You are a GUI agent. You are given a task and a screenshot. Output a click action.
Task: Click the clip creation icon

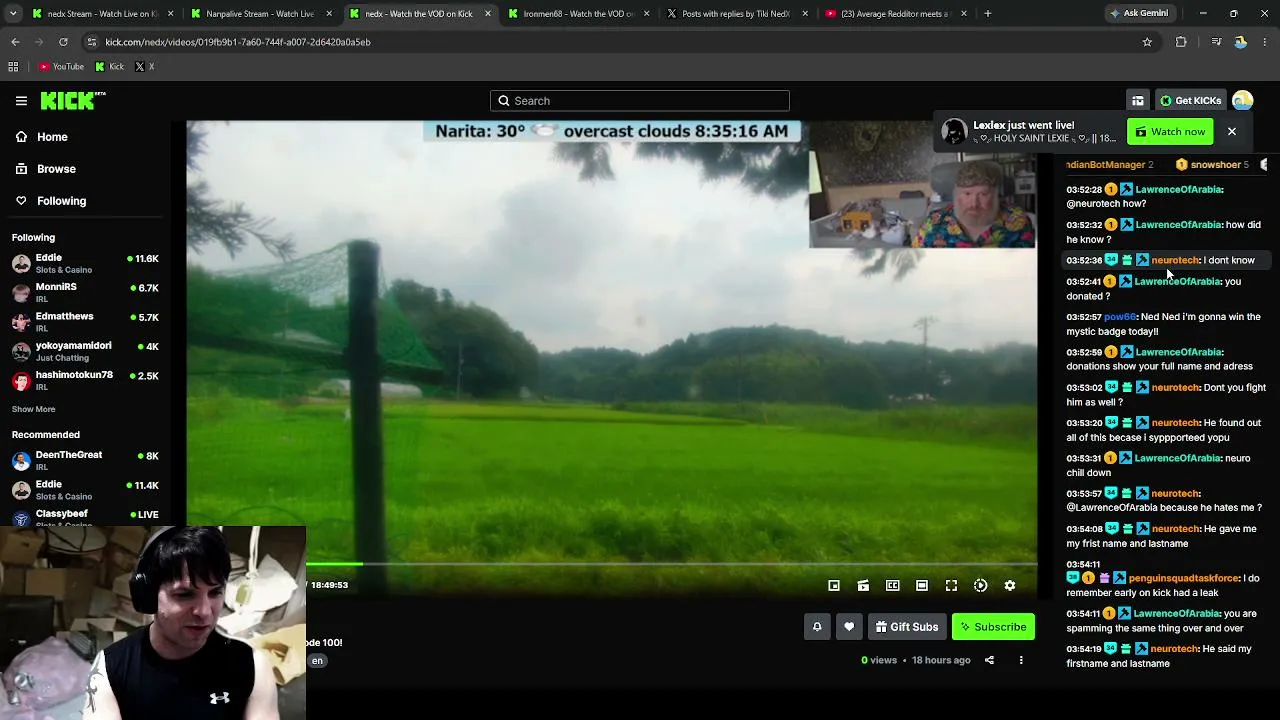click(x=863, y=586)
